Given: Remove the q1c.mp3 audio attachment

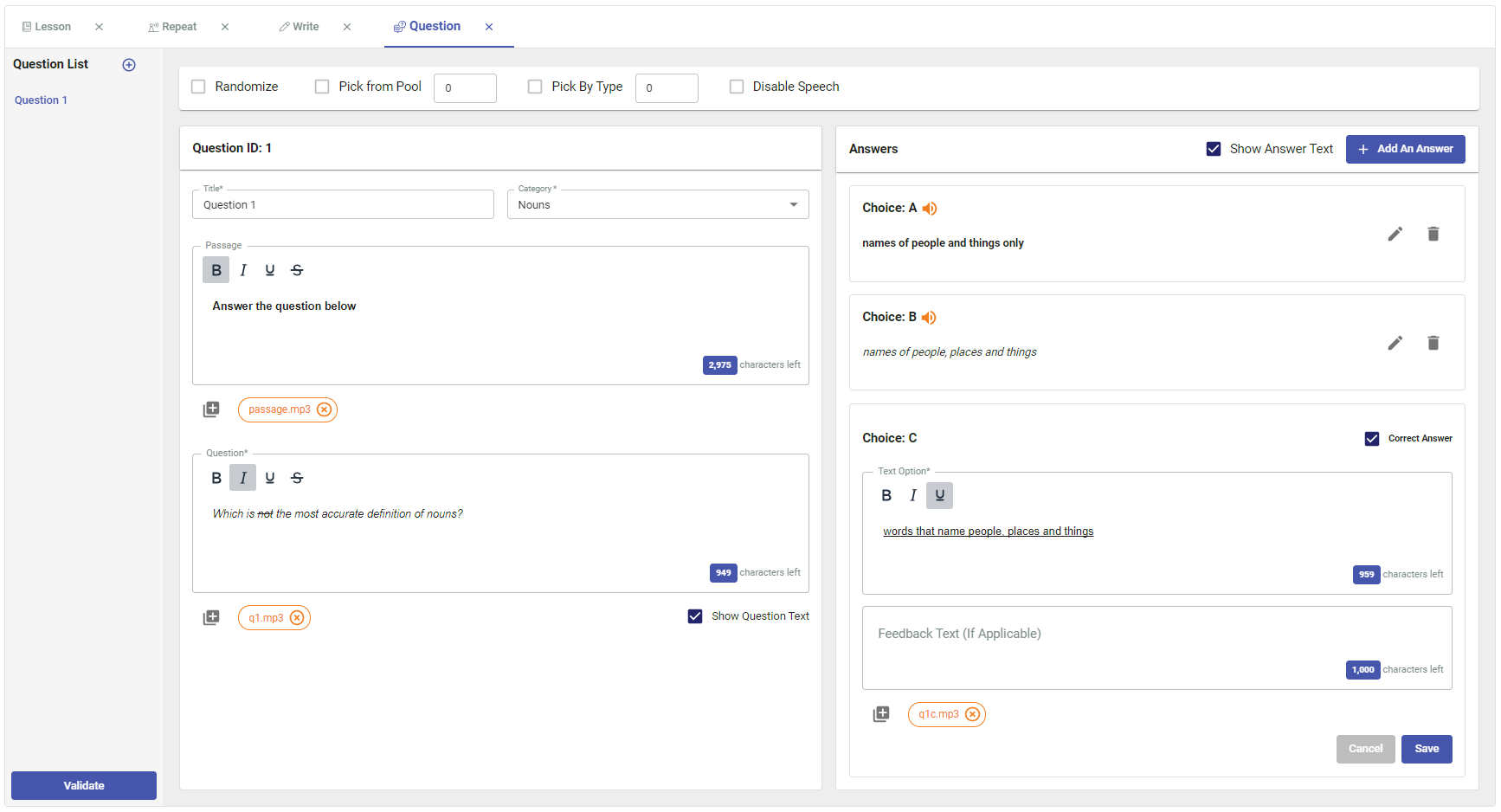Looking at the screenshot, I should point(972,714).
